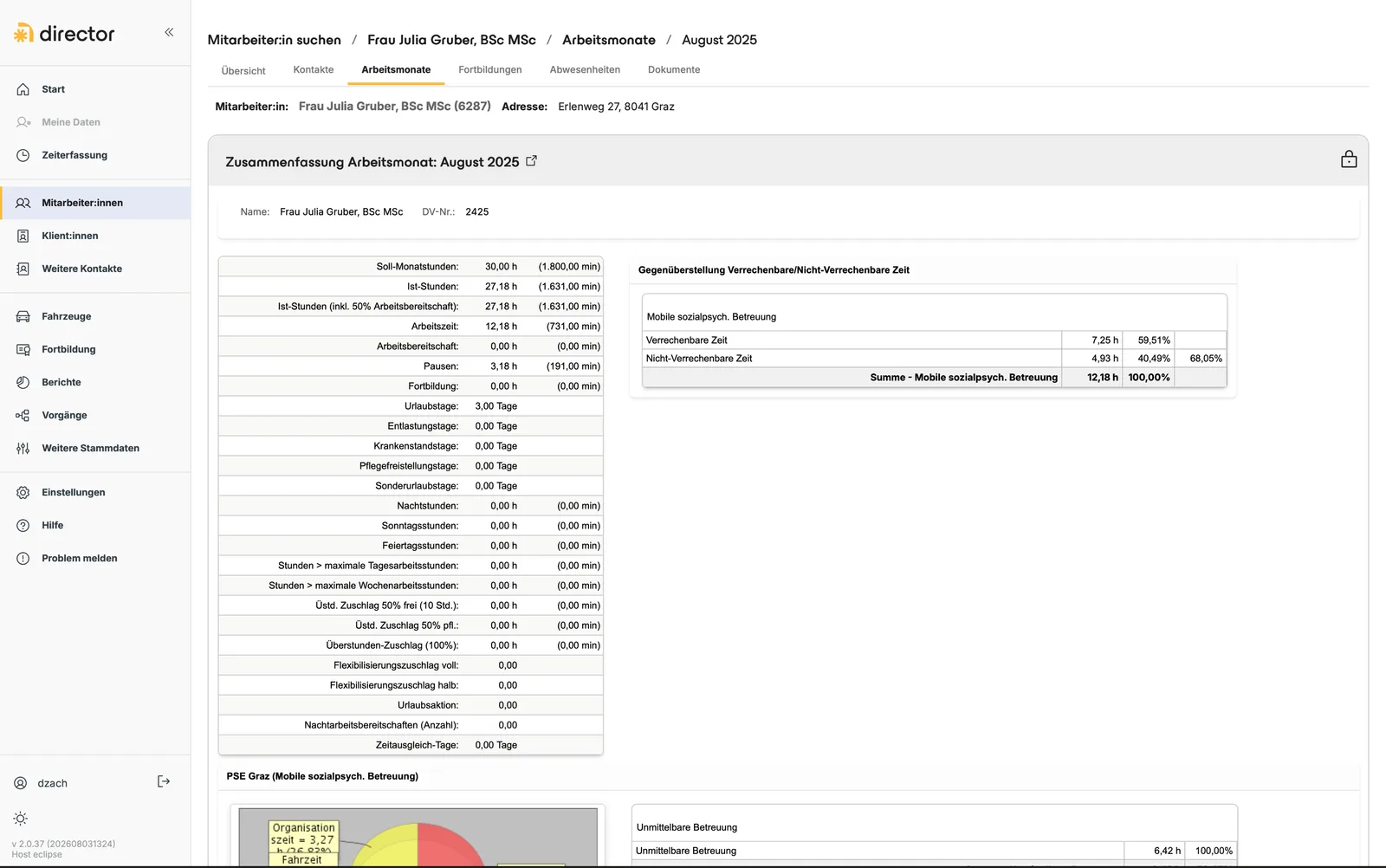Click the Soll-Monatstunden value 30,00 h
The height and width of the screenshot is (868, 1386).
(x=501, y=267)
